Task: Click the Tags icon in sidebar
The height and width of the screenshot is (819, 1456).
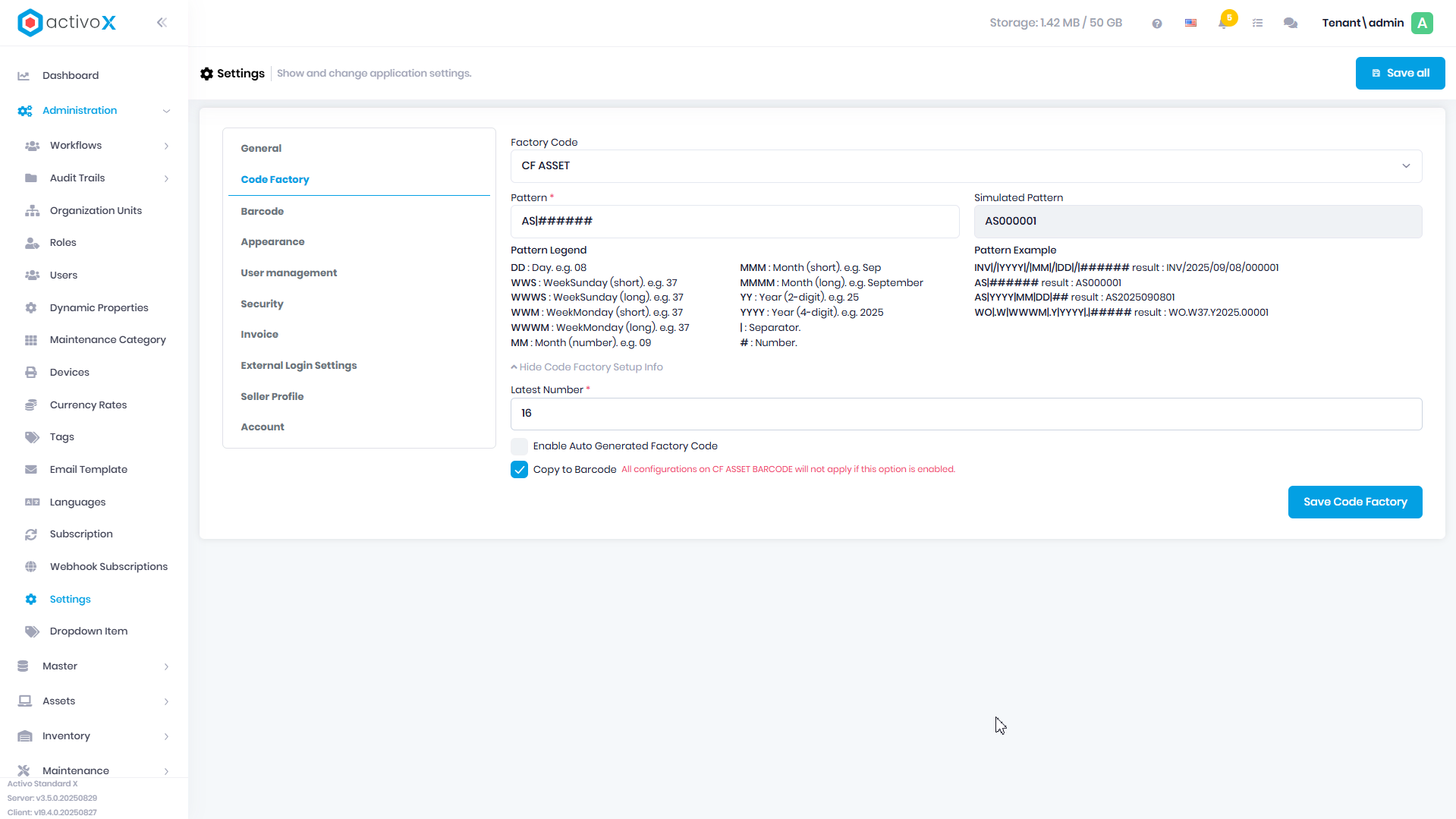Action: 32,437
